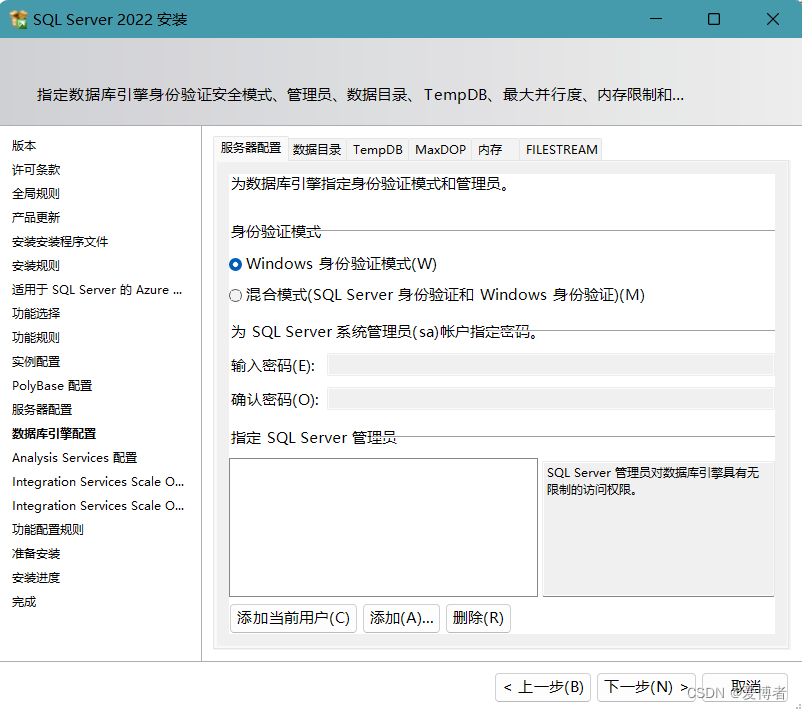The height and width of the screenshot is (709, 802).
Task: Switch to the 数据目录 tab
Action: pyautogui.click(x=317, y=149)
